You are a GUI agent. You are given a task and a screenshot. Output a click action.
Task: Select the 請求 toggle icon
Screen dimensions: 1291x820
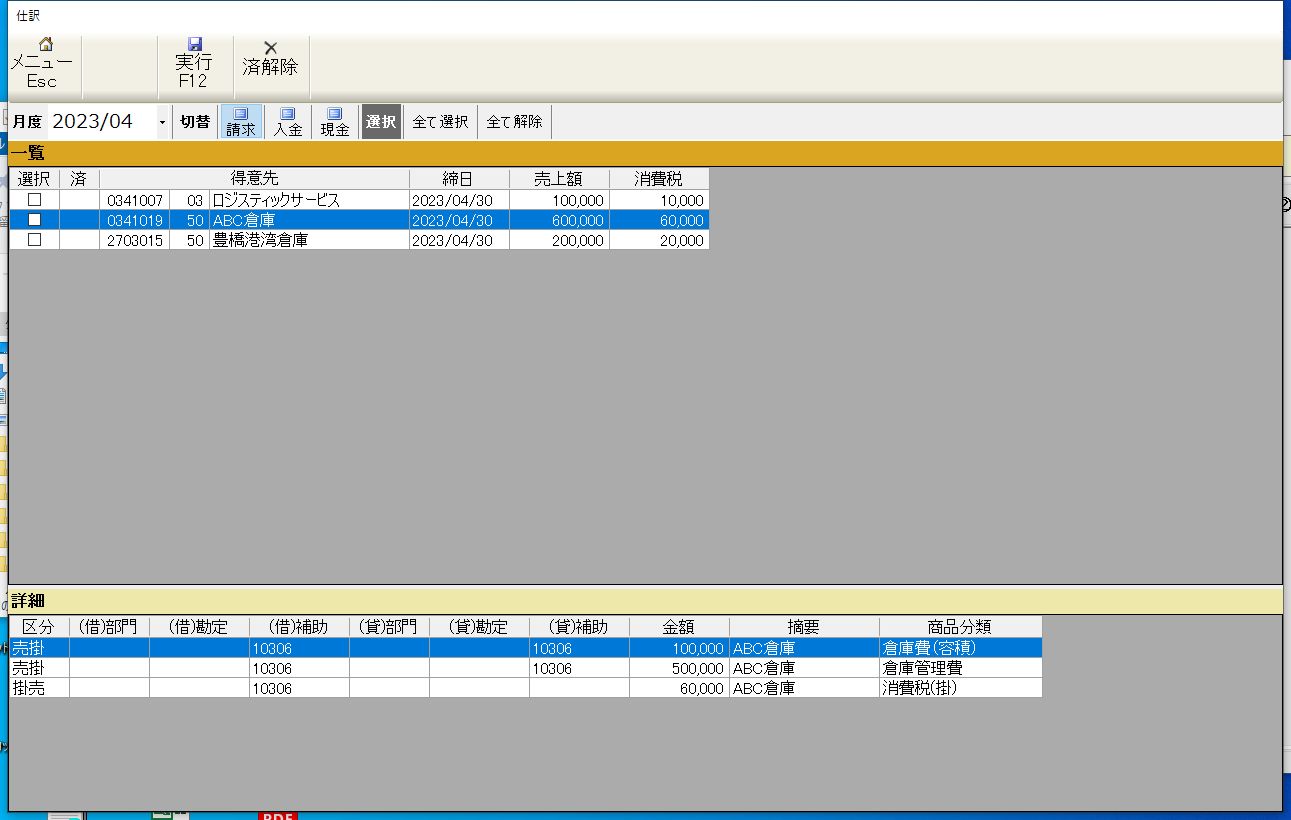click(241, 114)
